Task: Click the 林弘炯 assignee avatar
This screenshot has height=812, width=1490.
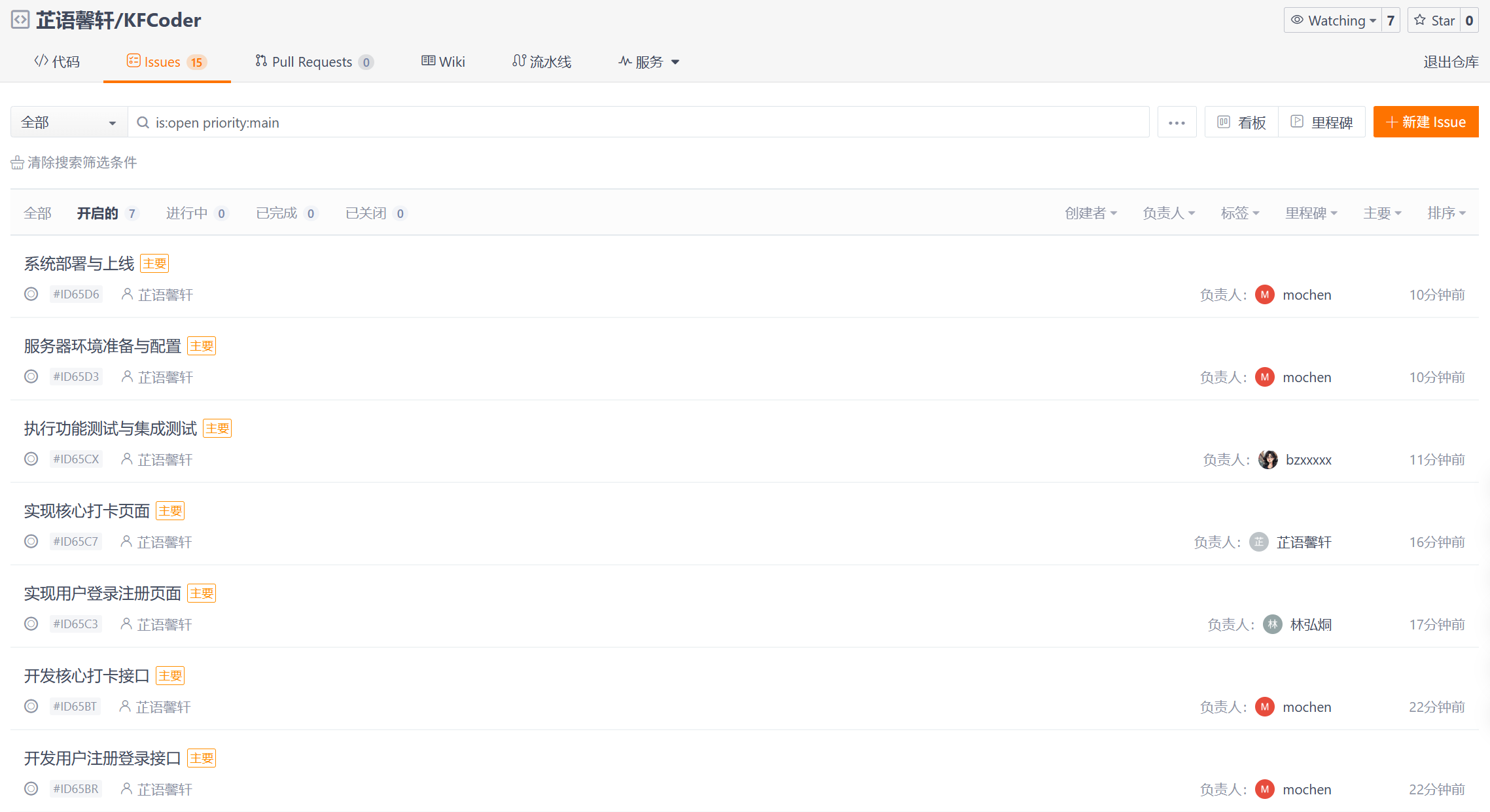Action: click(x=1272, y=624)
